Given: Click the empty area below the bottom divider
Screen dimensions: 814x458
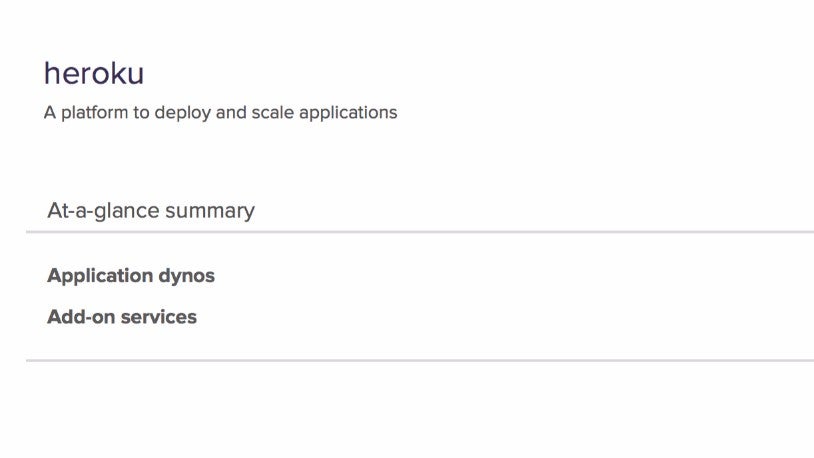Looking at the screenshot, I should click(x=420, y=410).
